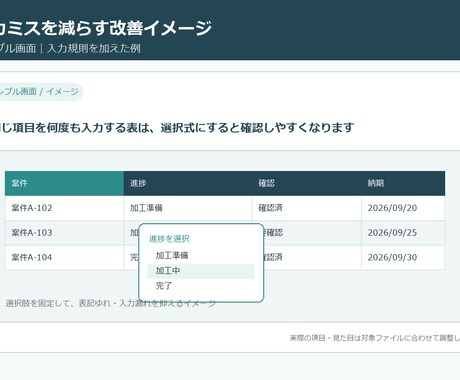Click 確認済 in 案件A-102 row

pyautogui.click(x=307, y=208)
